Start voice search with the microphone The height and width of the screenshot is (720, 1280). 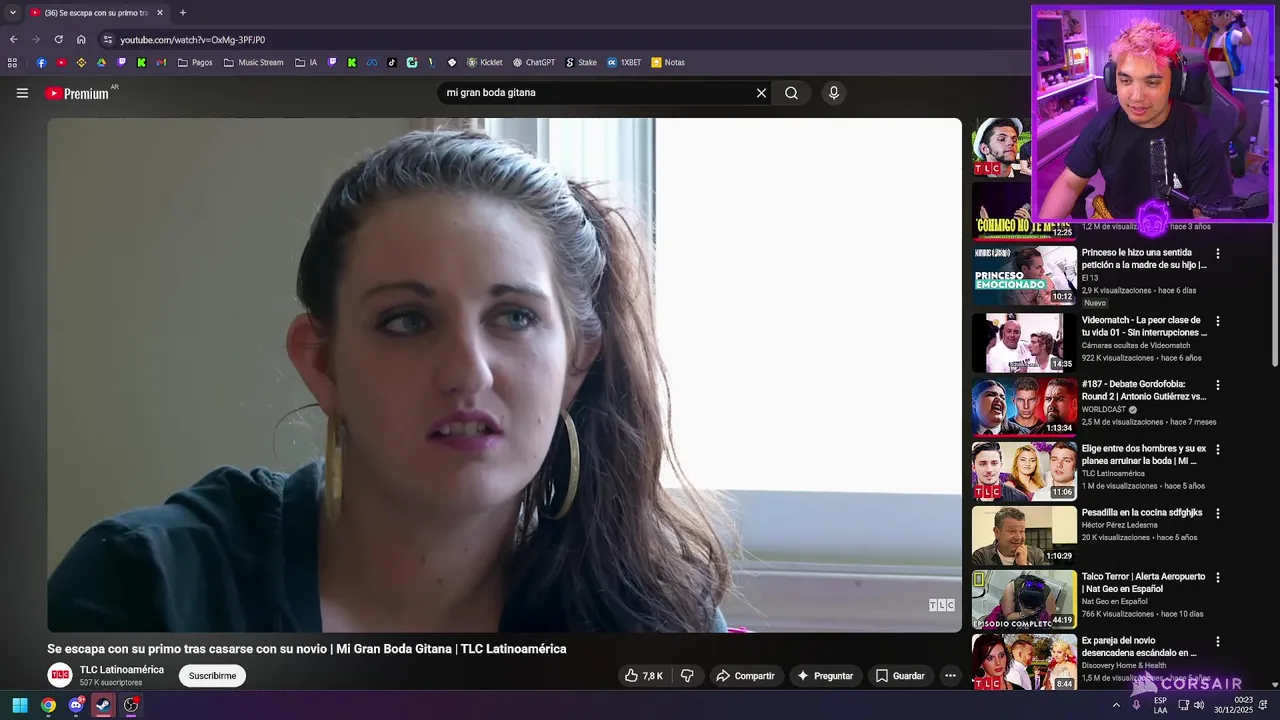(x=834, y=93)
